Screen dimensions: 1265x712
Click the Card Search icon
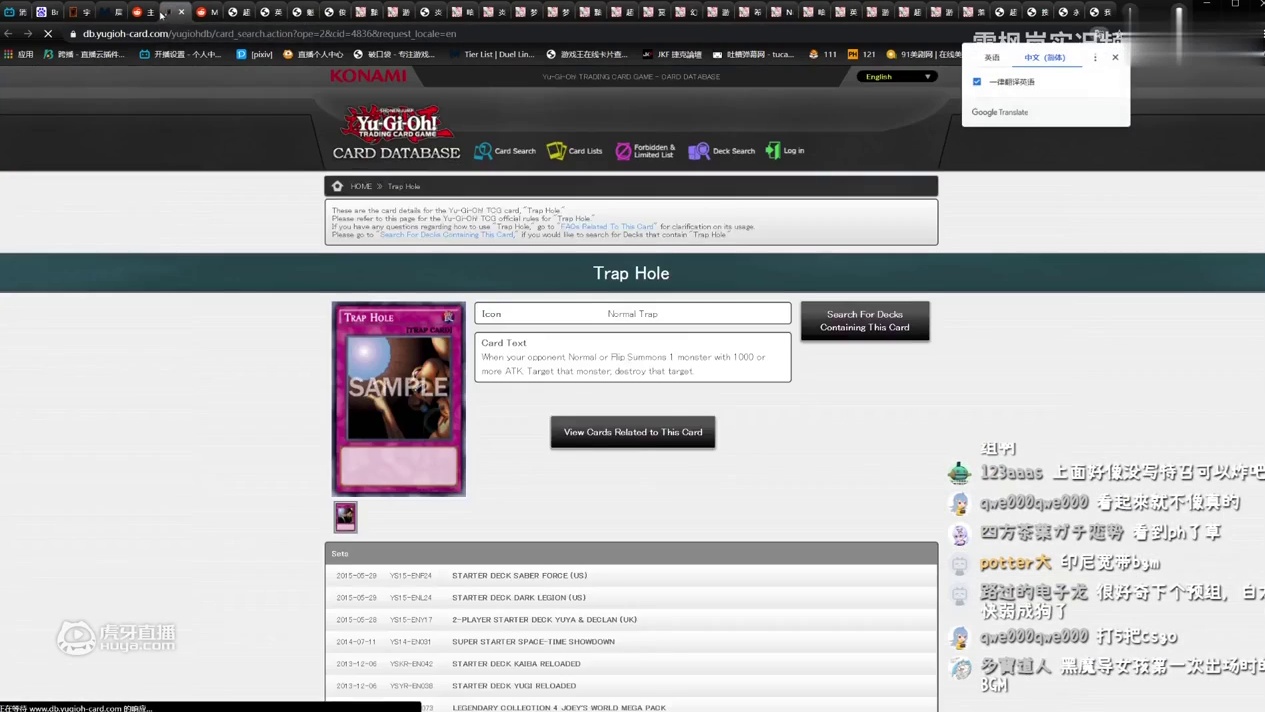coord(483,151)
